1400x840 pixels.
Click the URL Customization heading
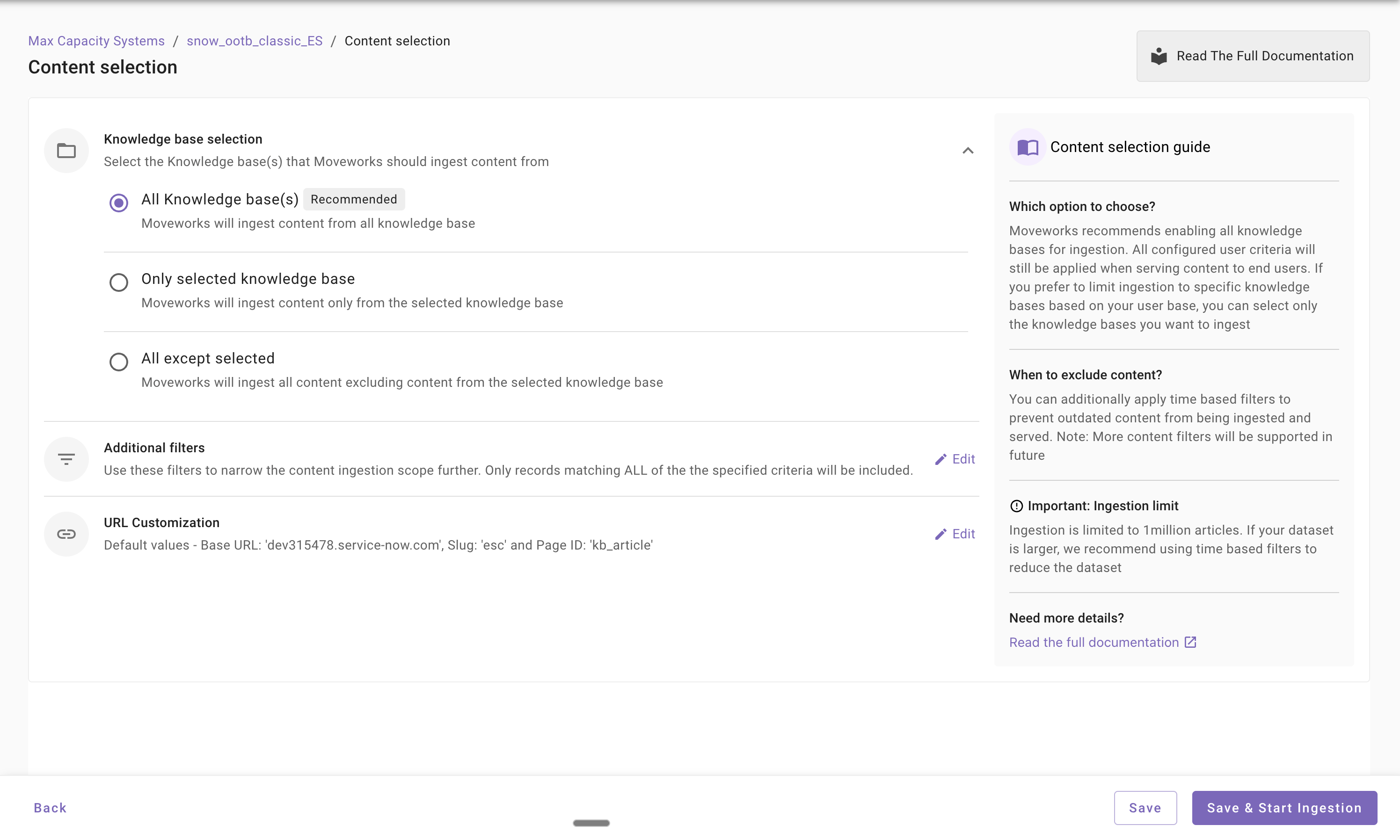(x=161, y=522)
